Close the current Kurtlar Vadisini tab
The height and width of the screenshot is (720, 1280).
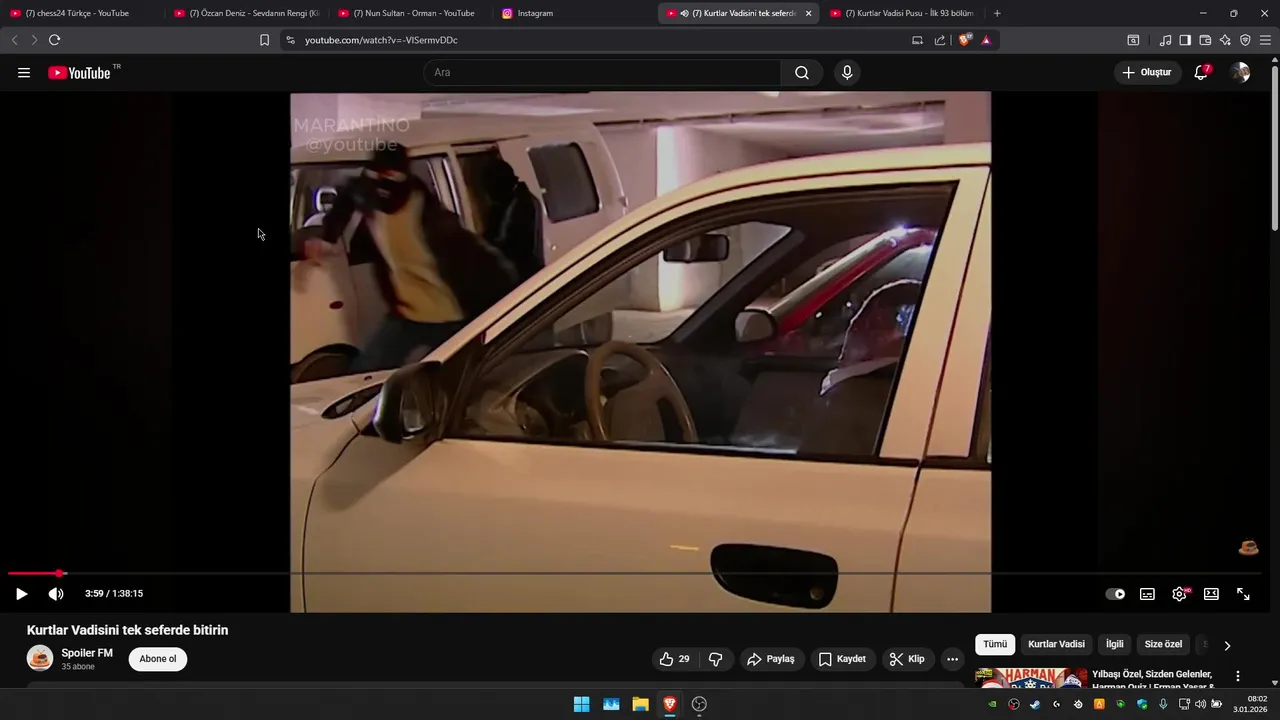click(x=808, y=13)
